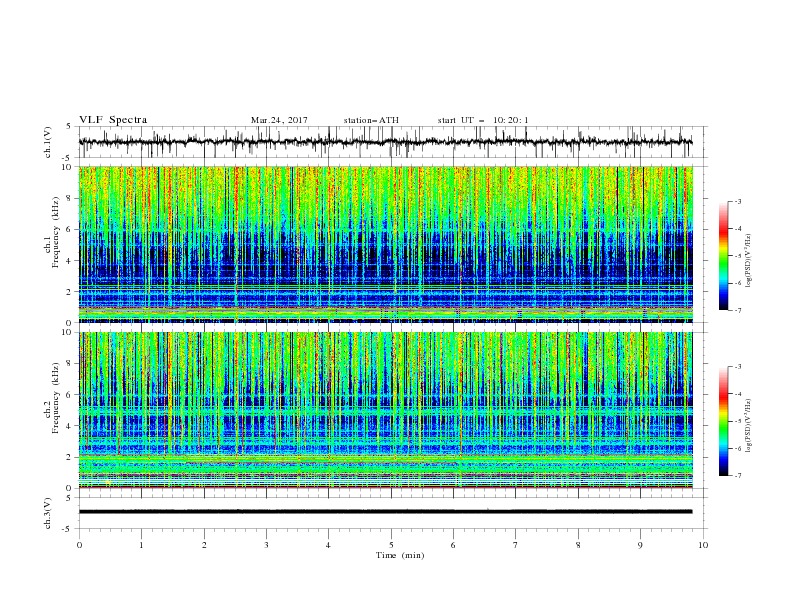The width and height of the screenshot is (792, 612).
Task: Click the "Time (min)" axis label
Action: pos(400,555)
